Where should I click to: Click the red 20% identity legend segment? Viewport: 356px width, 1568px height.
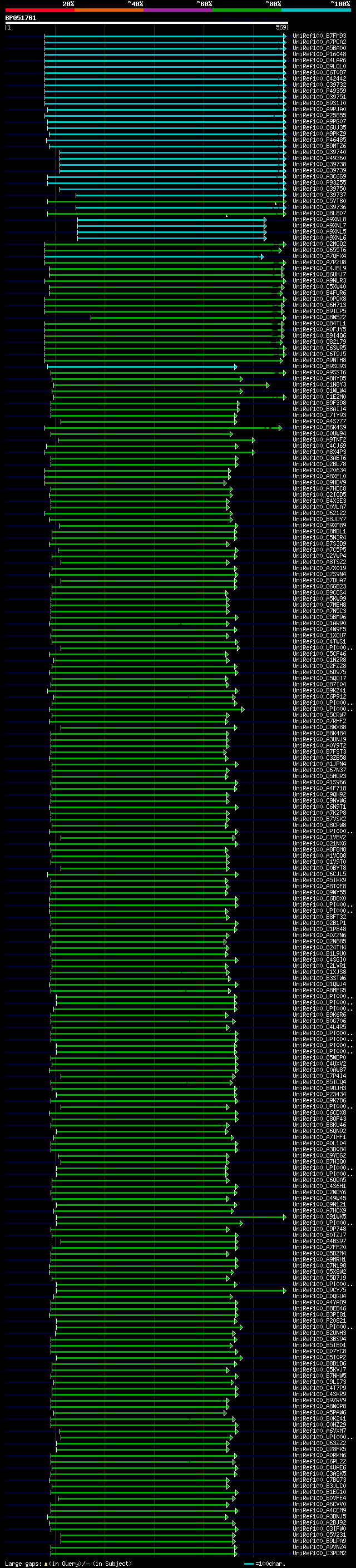point(39,10)
